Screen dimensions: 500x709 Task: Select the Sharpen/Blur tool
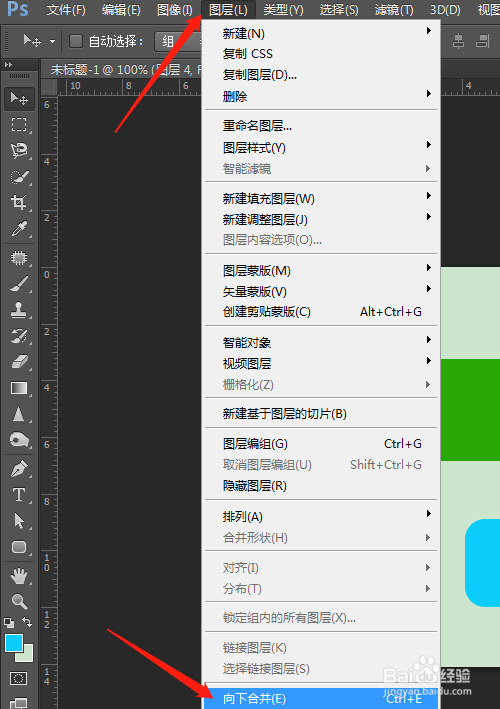point(19,414)
